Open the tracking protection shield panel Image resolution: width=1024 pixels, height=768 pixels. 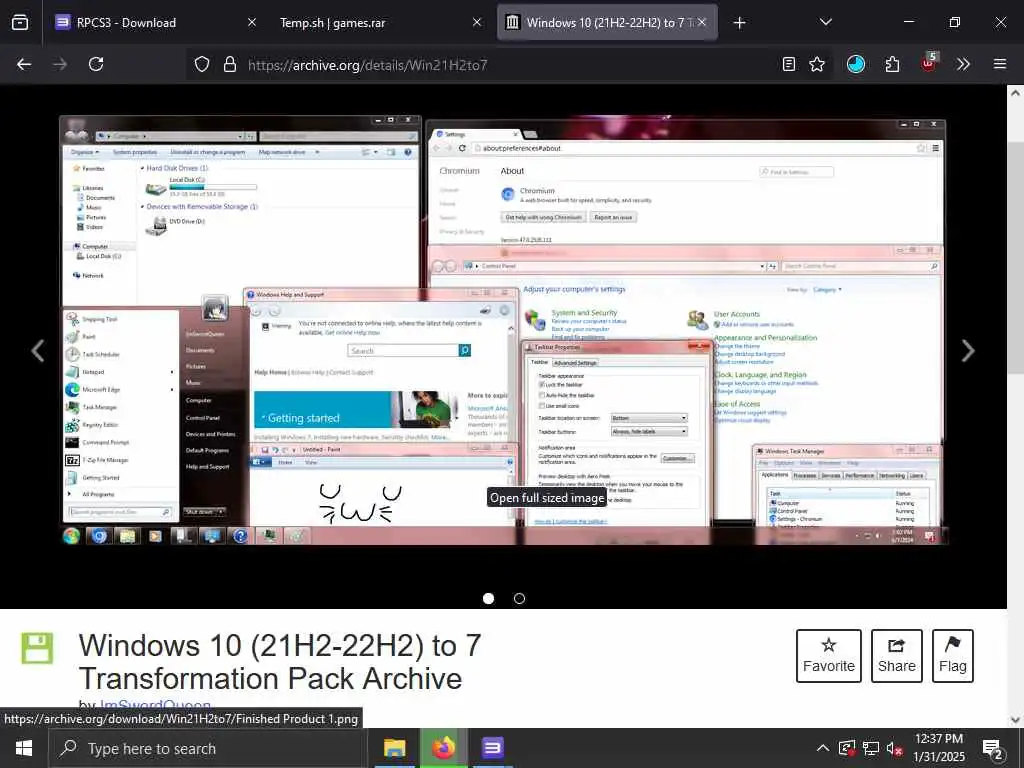[202, 64]
